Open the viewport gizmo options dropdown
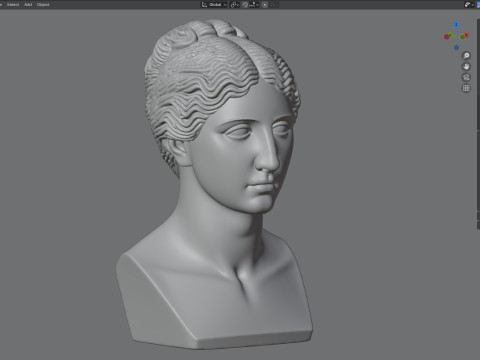Screen dimensions: 480x360 click(x=469, y=5)
